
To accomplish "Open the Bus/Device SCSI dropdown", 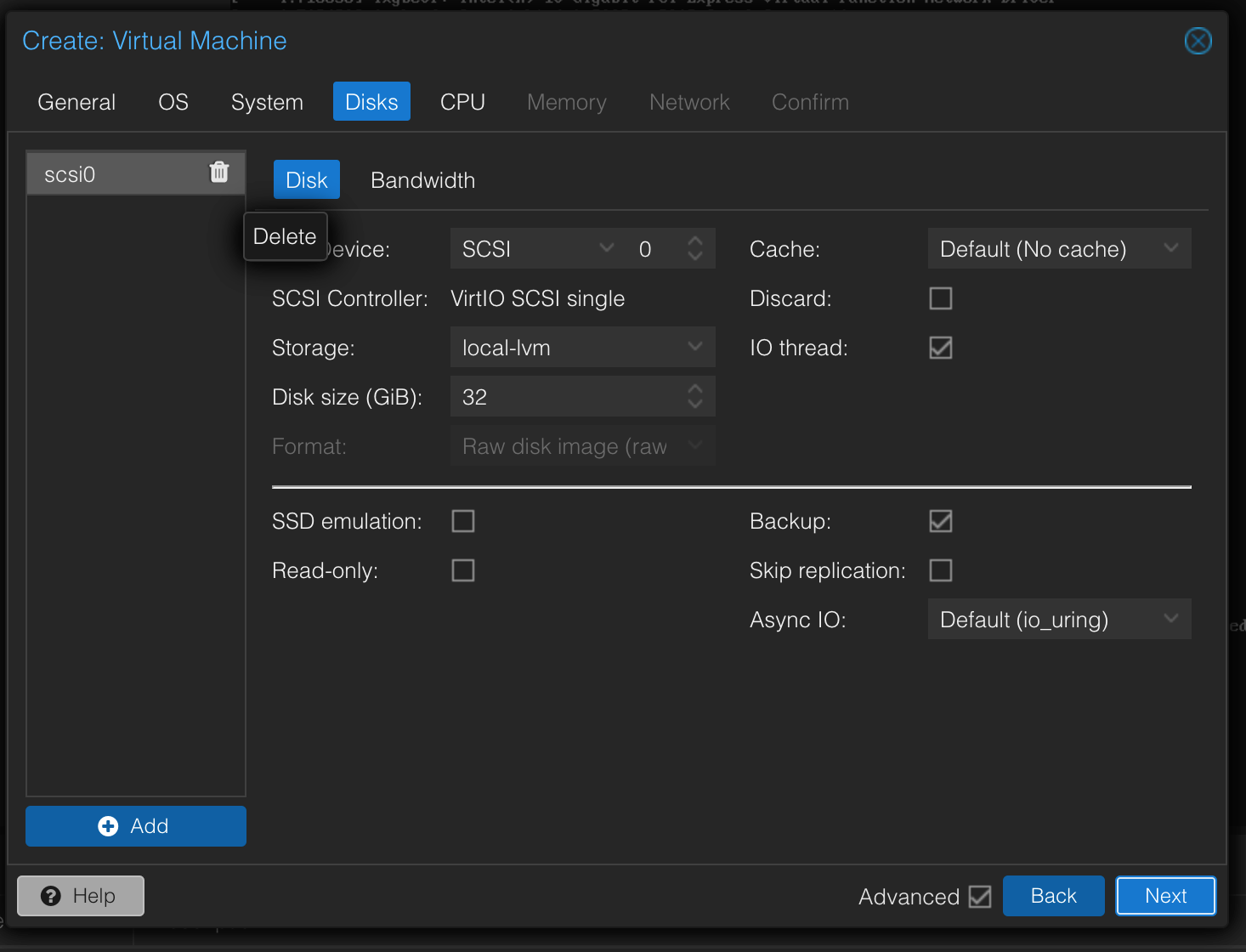I will click(x=606, y=248).
